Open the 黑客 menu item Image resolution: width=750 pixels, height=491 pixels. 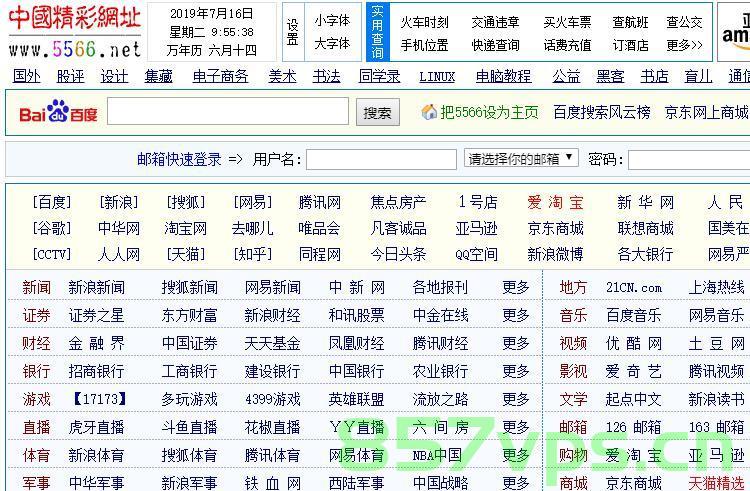click(610, 76)
